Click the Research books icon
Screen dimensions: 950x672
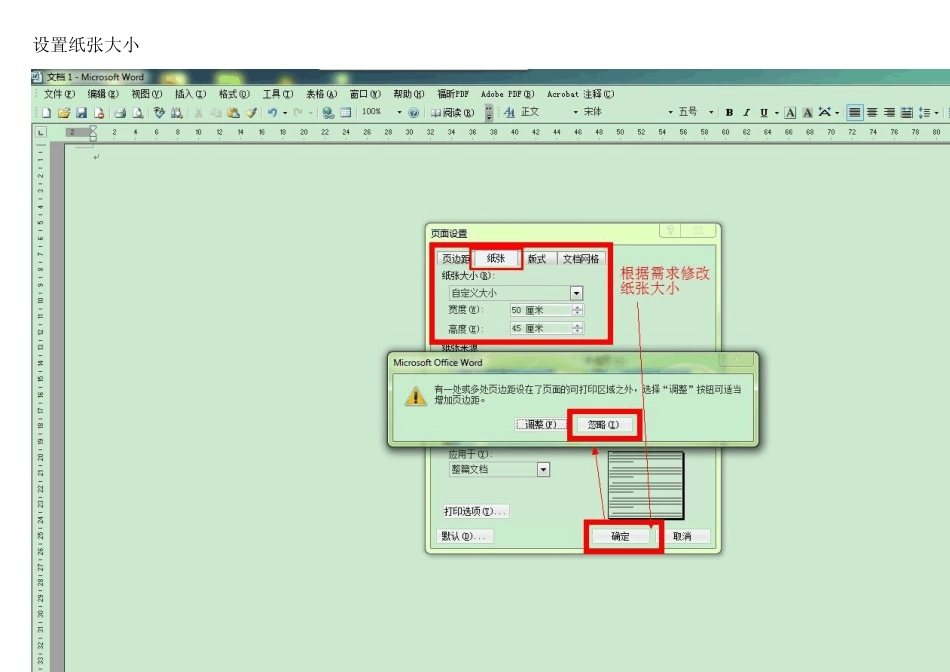[x=176, y=113]
